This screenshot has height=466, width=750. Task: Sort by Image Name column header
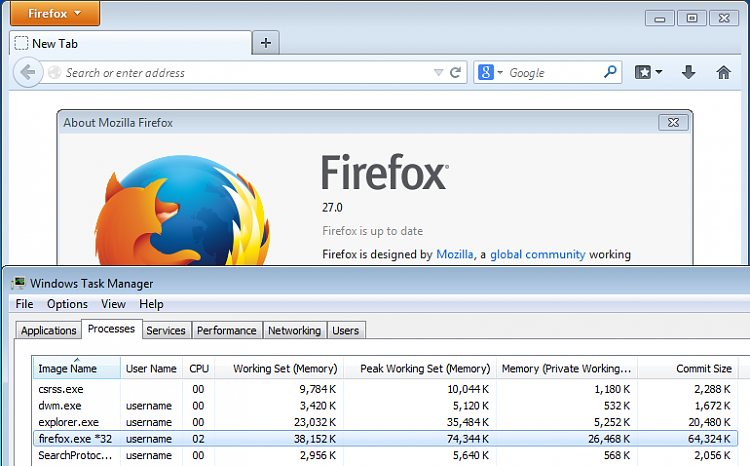click(x=77, y=368)
